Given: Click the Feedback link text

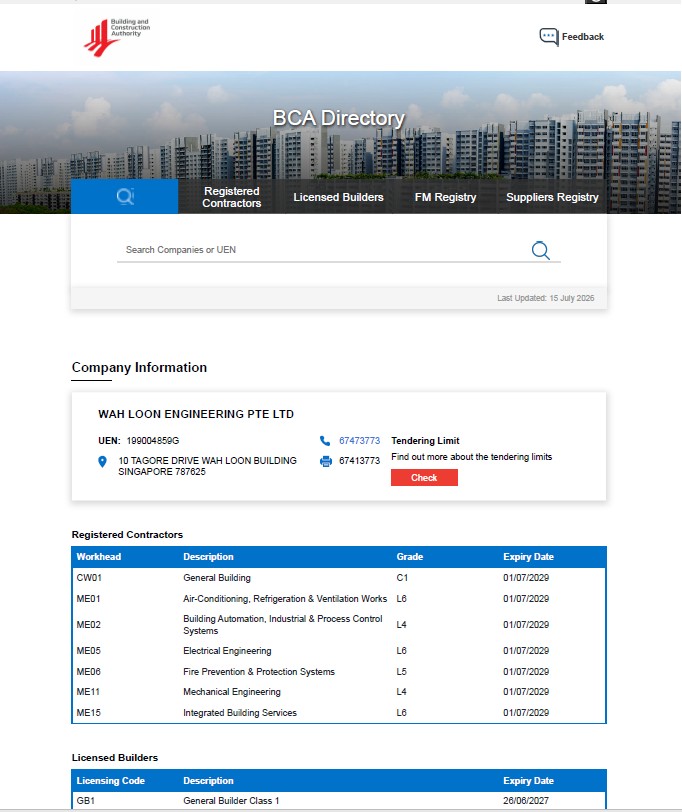Looking at the screenshot, I should tap(583, 37).
